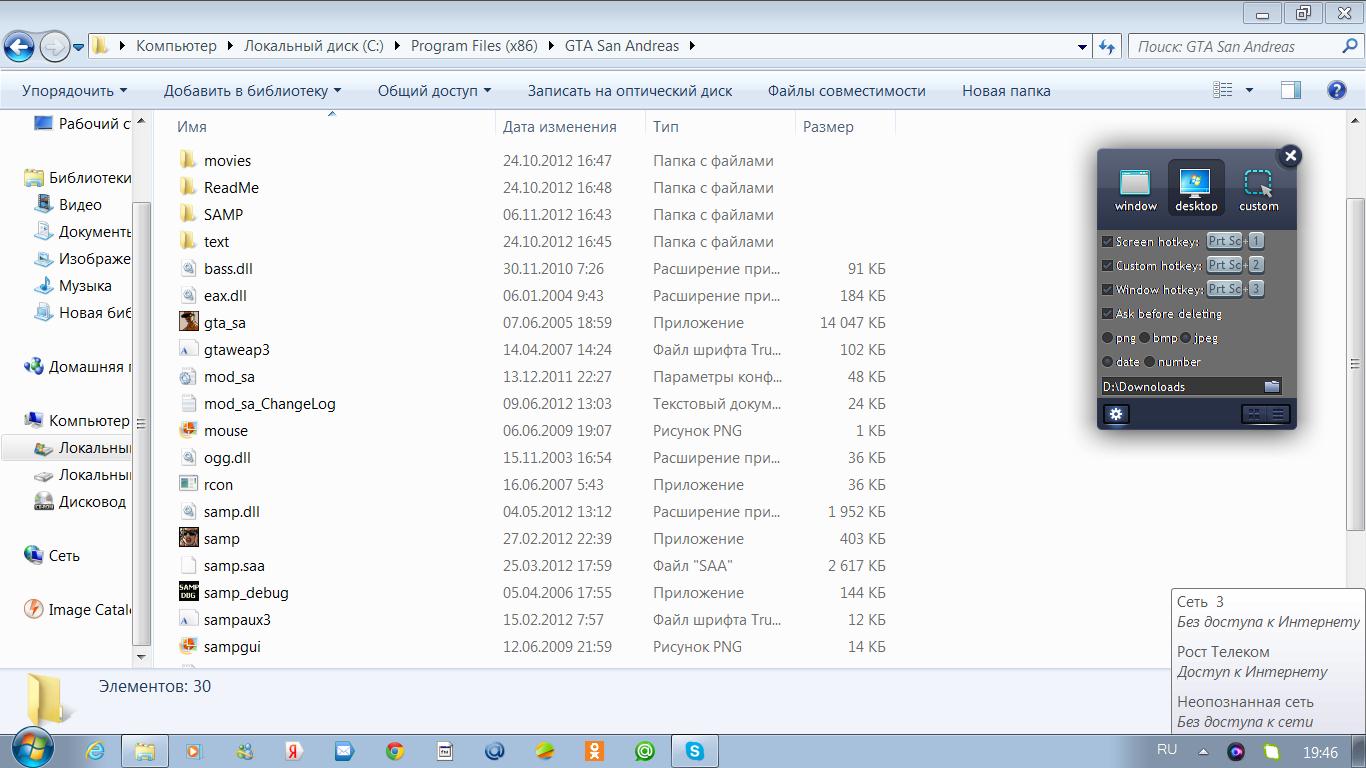The width and height of the screenshot is (1366, 768).
Task: Select the jpeg format radio button
Action: pos(1186,338)
